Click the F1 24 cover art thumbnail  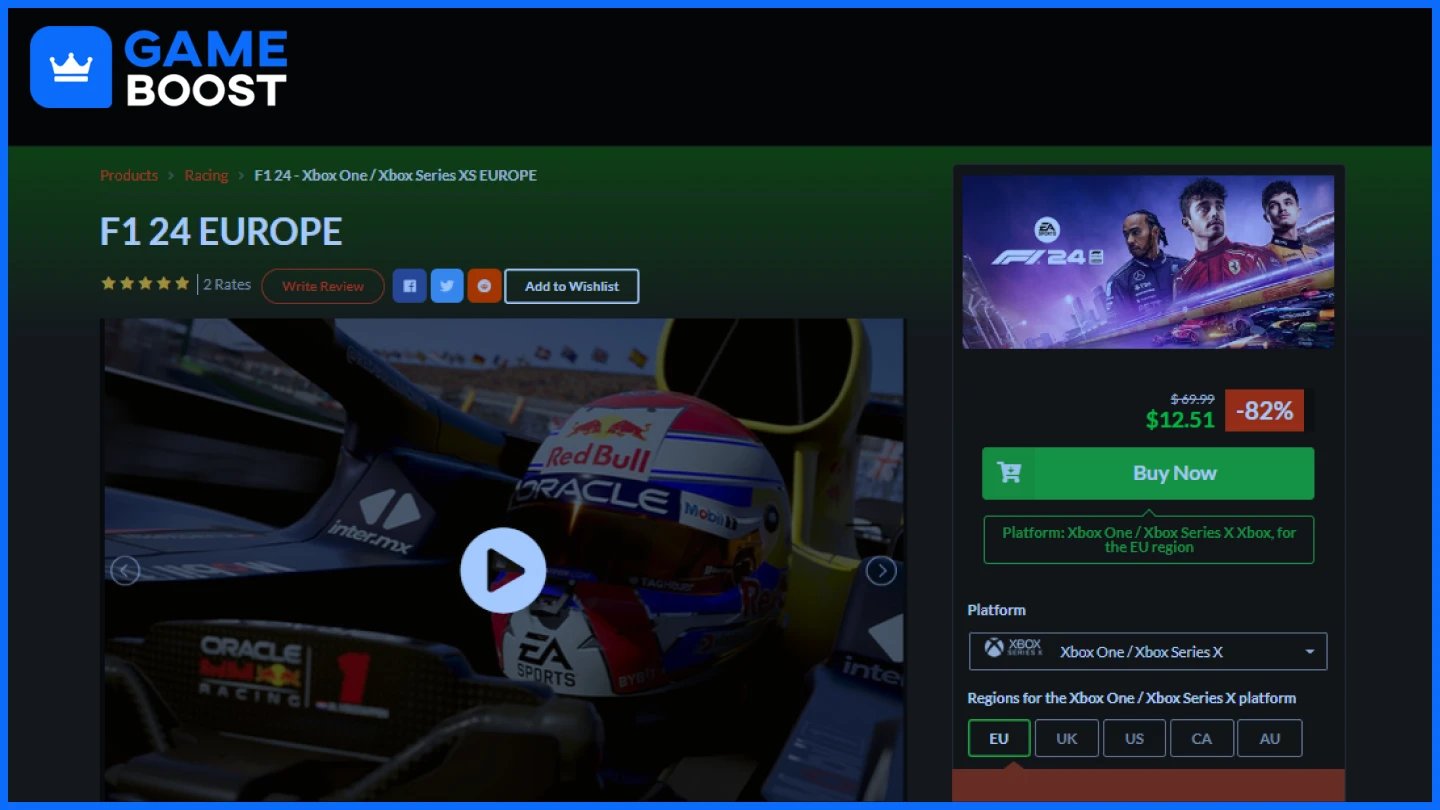point(1148,262)
